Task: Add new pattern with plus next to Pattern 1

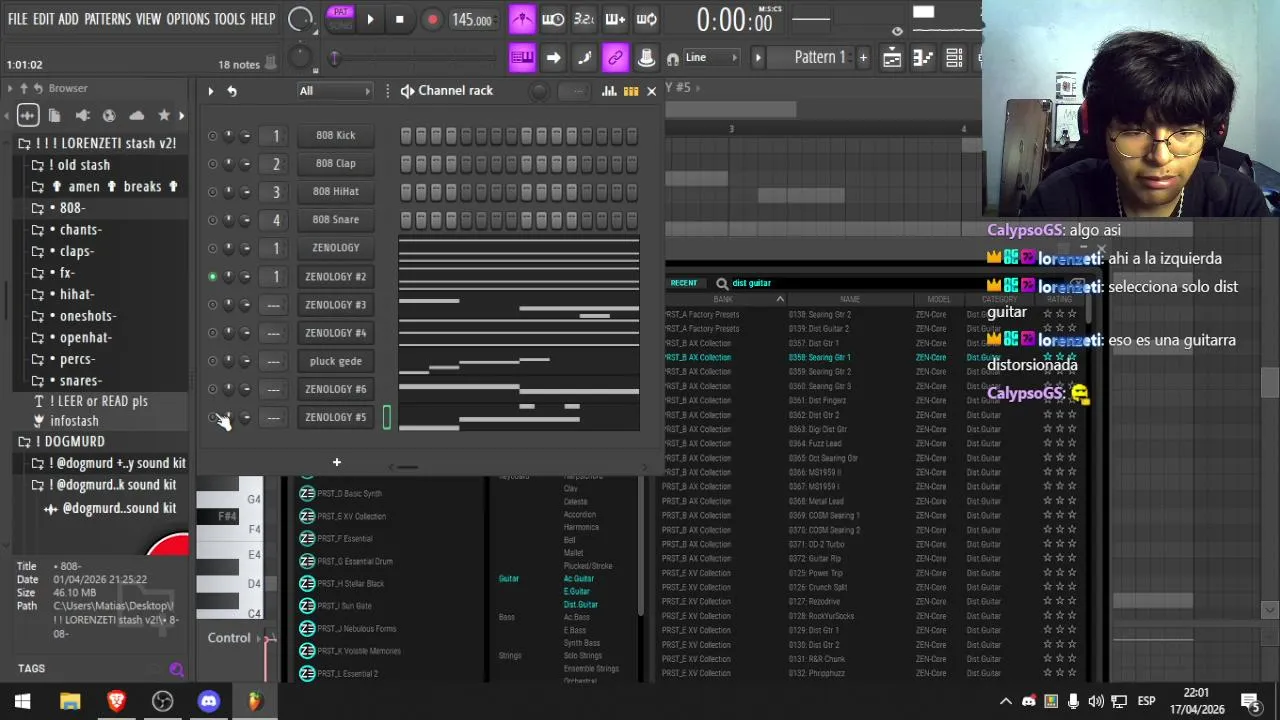Action: click(x=863, y=58)
